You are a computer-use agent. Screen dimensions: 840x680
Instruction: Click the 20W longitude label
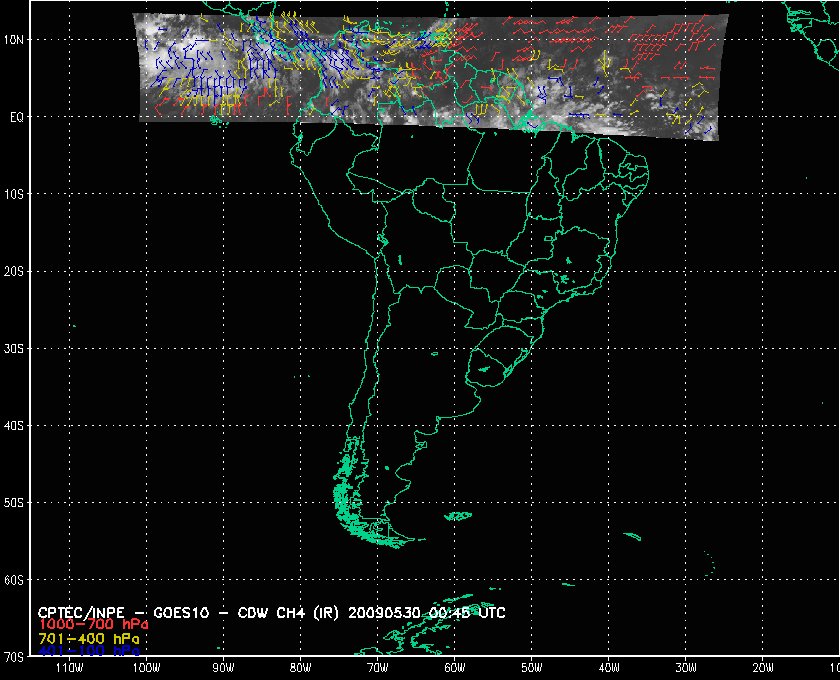[x=763, y=668]
